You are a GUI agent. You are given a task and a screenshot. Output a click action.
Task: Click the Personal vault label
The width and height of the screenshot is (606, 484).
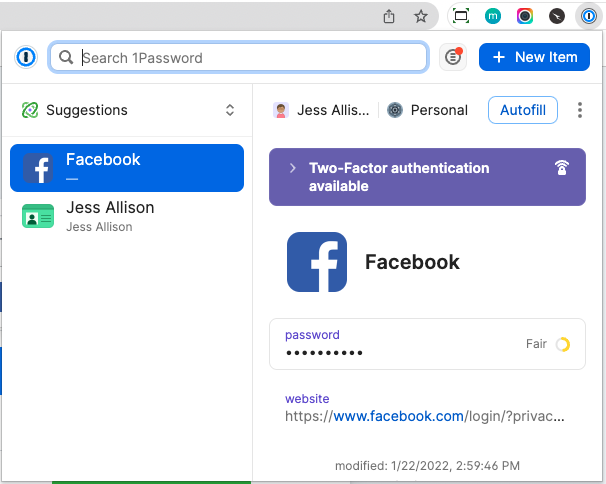[439, 110]
